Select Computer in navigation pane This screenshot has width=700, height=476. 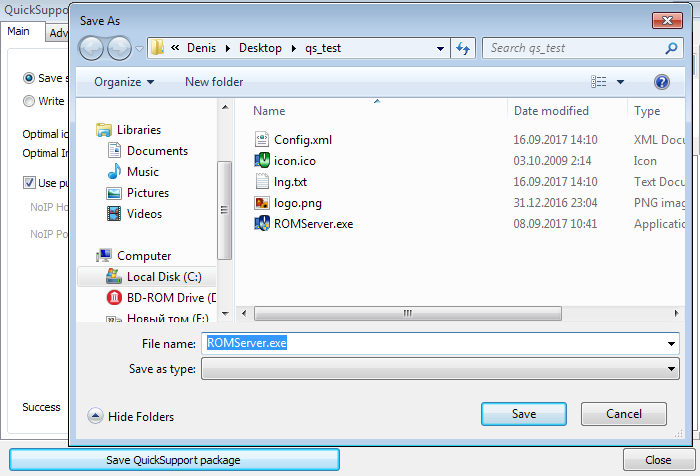[x=144, y=256]
